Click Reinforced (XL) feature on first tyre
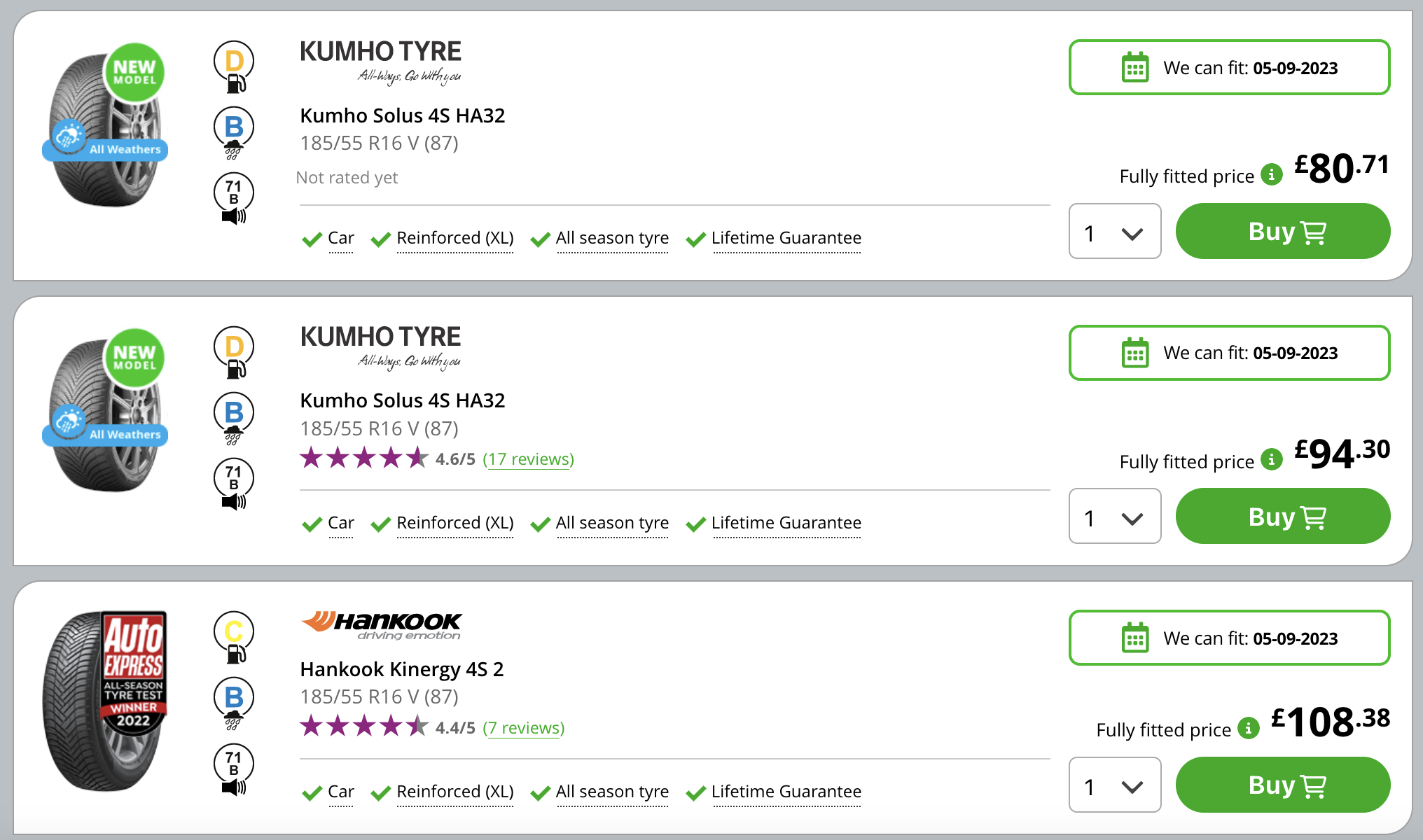The image size is (1423, 840). [454, 238]
